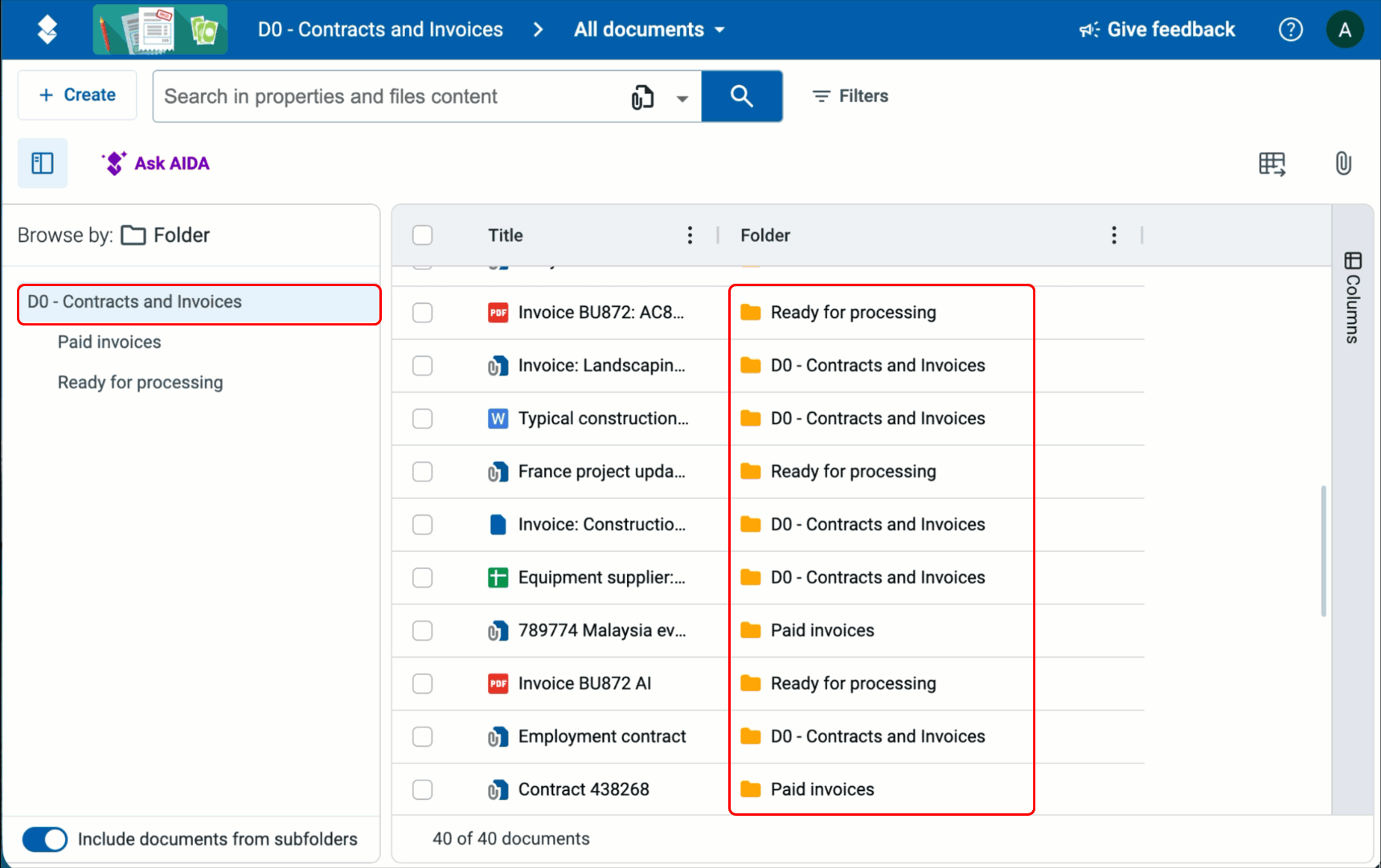Sort by the Folder column header
The width and height of the screenshot is (1381, 868).
tap(764, 235)
